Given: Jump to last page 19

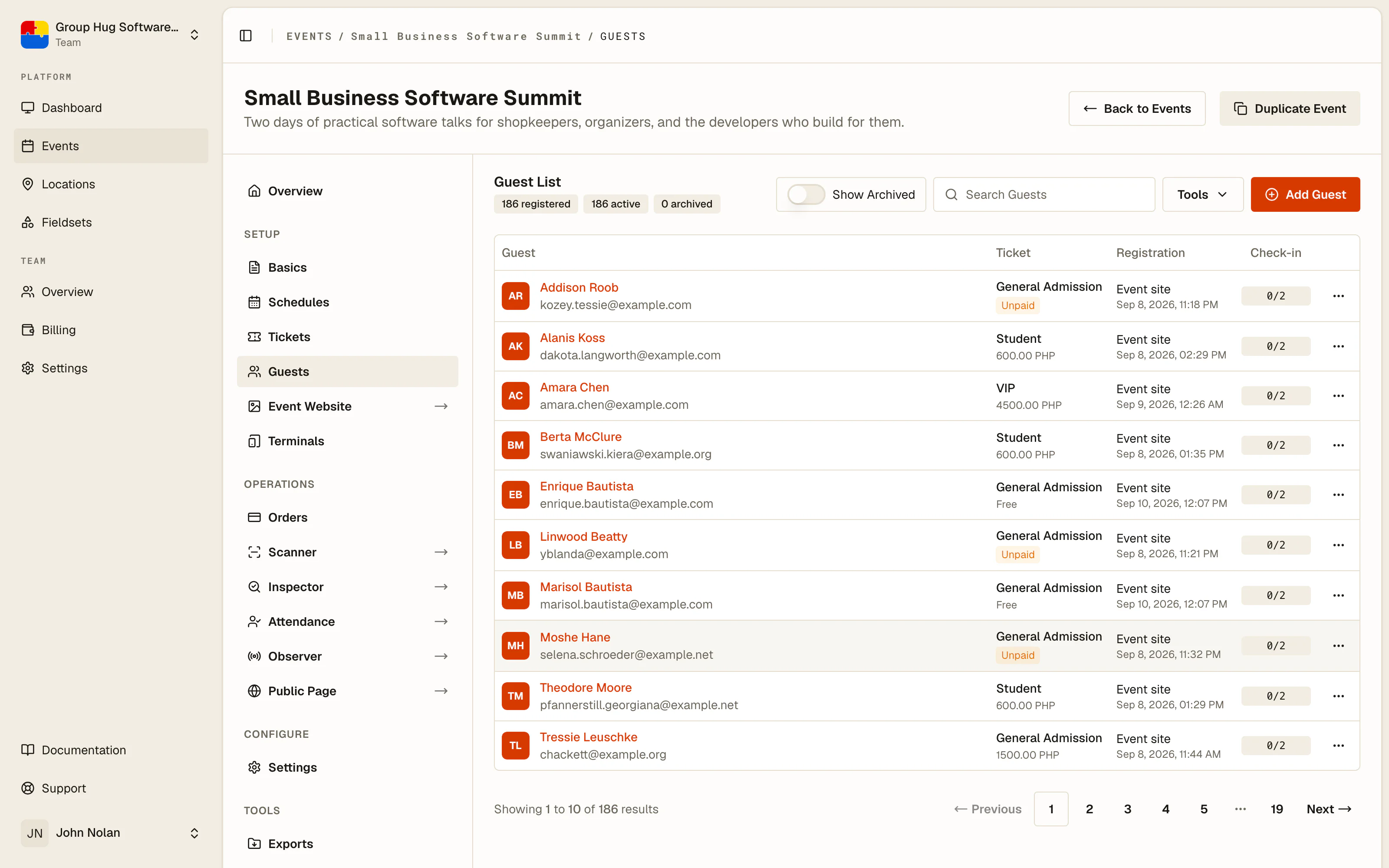Looking at the screenshot, I should click(x=1277, y=809).
